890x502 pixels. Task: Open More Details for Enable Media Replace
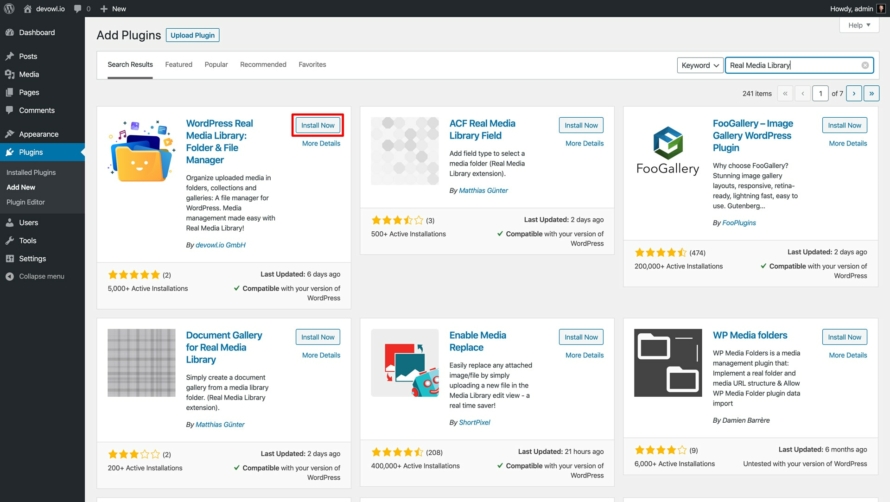pos(585,355)
